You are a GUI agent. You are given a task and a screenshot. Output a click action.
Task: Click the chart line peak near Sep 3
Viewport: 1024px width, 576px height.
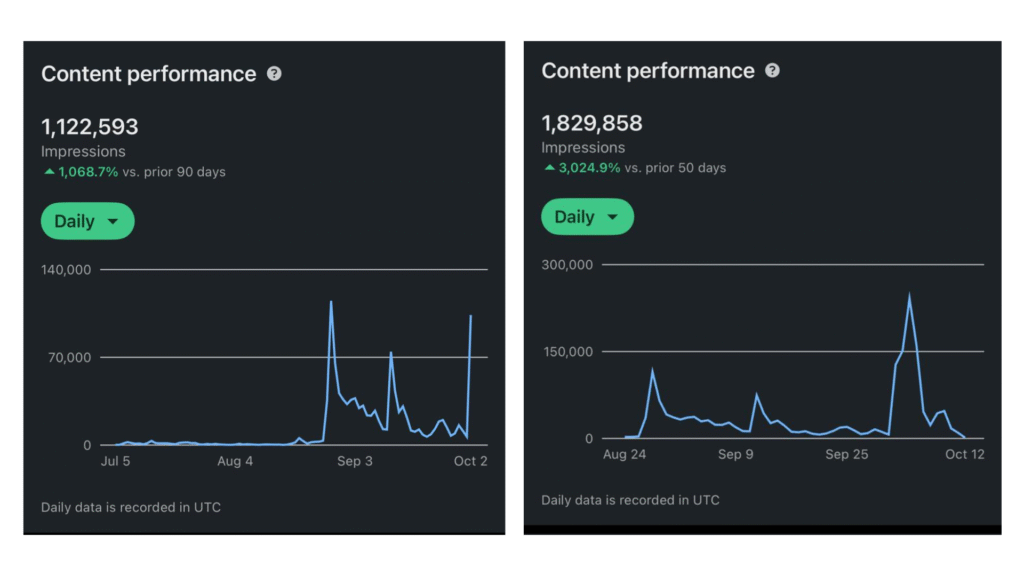[332, 302]
